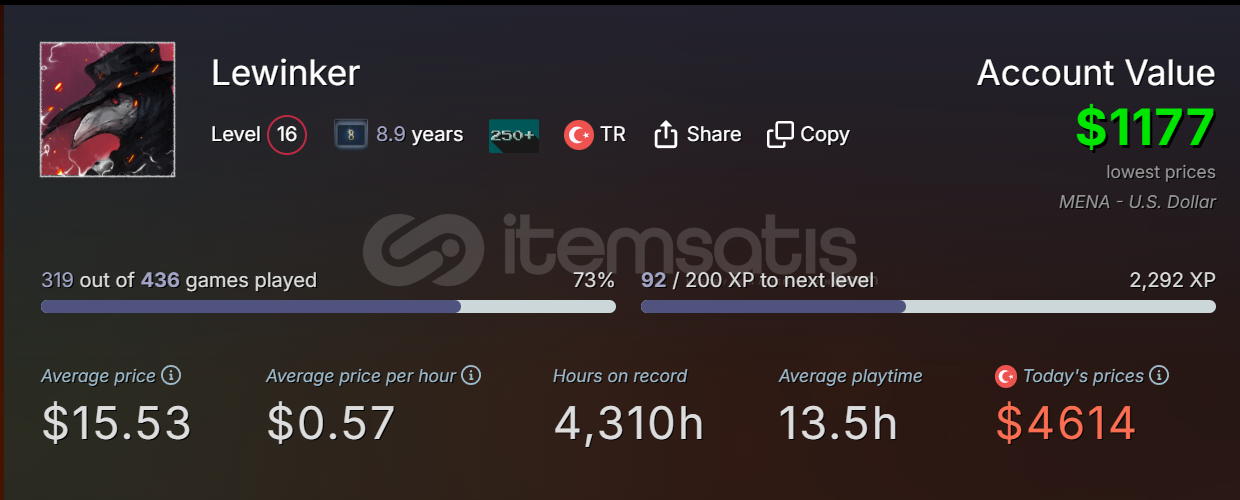Click the Share text label
Screen dimensions: 1240x500
point(714,134)
